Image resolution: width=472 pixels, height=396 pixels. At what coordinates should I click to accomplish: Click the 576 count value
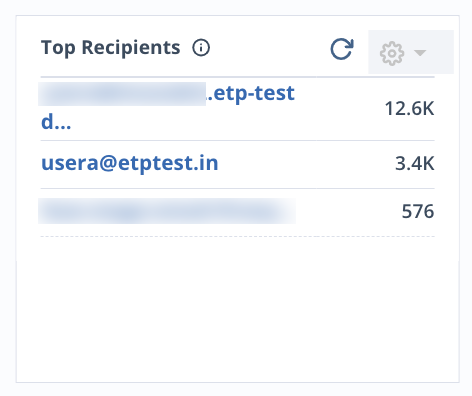[x=418, y=211]
